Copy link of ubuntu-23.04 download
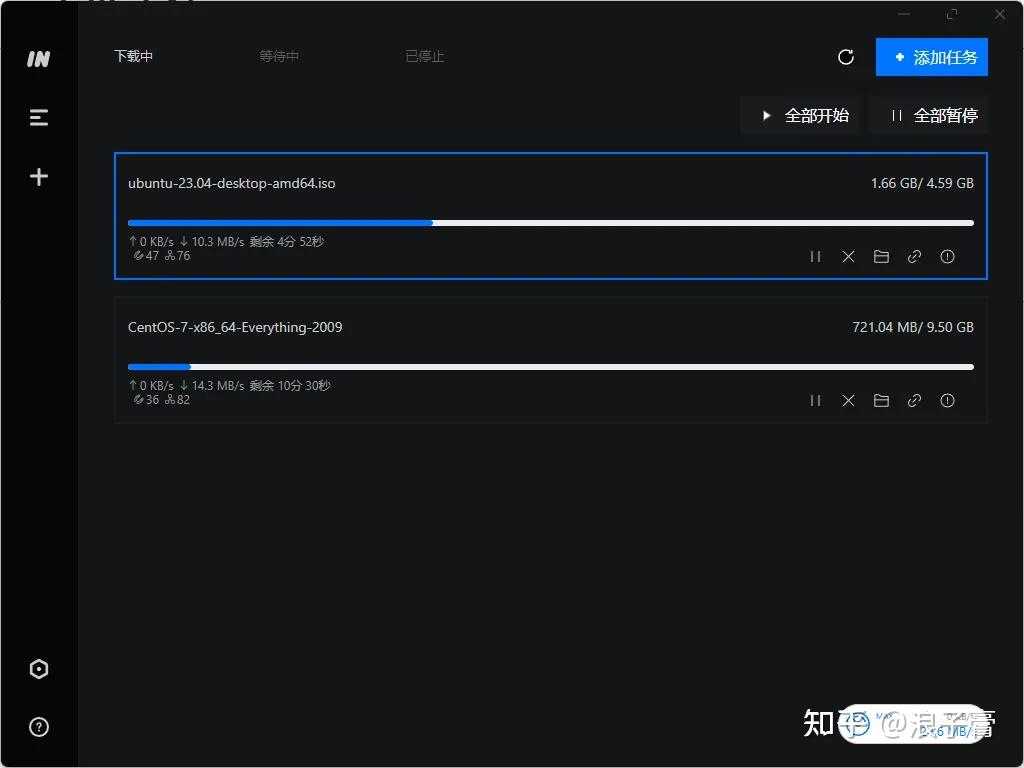The height and width of the screenshot is (768, 1024). [914, 257]
